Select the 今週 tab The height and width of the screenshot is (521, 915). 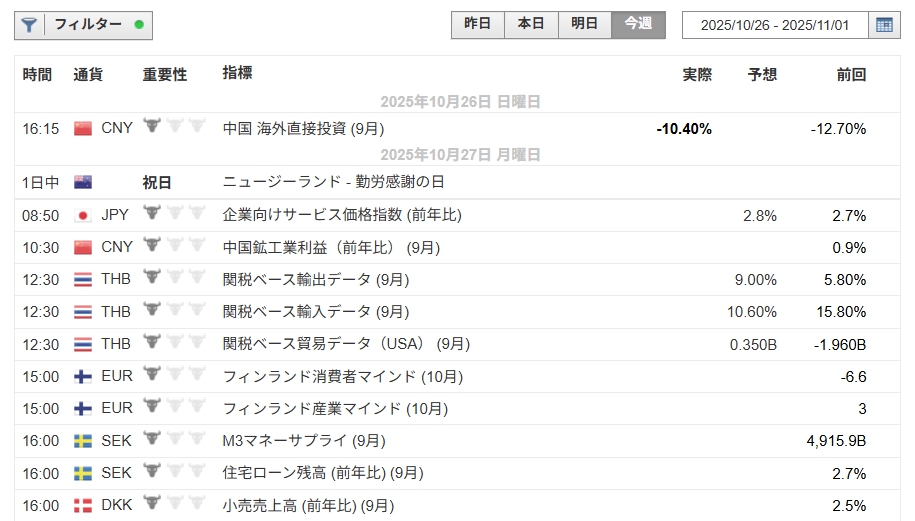click(638, 24)
